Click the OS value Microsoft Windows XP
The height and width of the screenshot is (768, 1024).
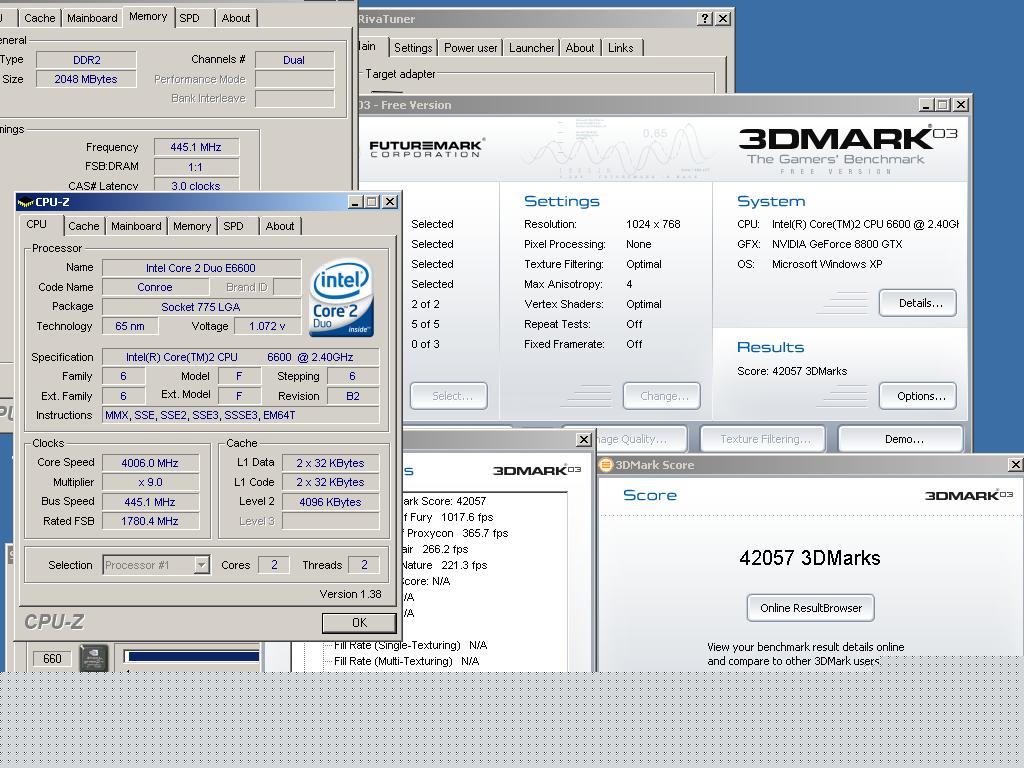tap(827, 264)
